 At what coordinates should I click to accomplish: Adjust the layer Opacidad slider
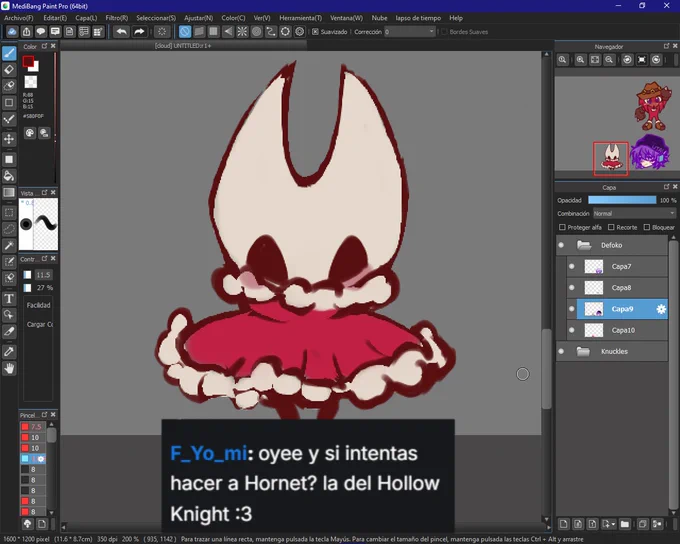tap(622, 200)
